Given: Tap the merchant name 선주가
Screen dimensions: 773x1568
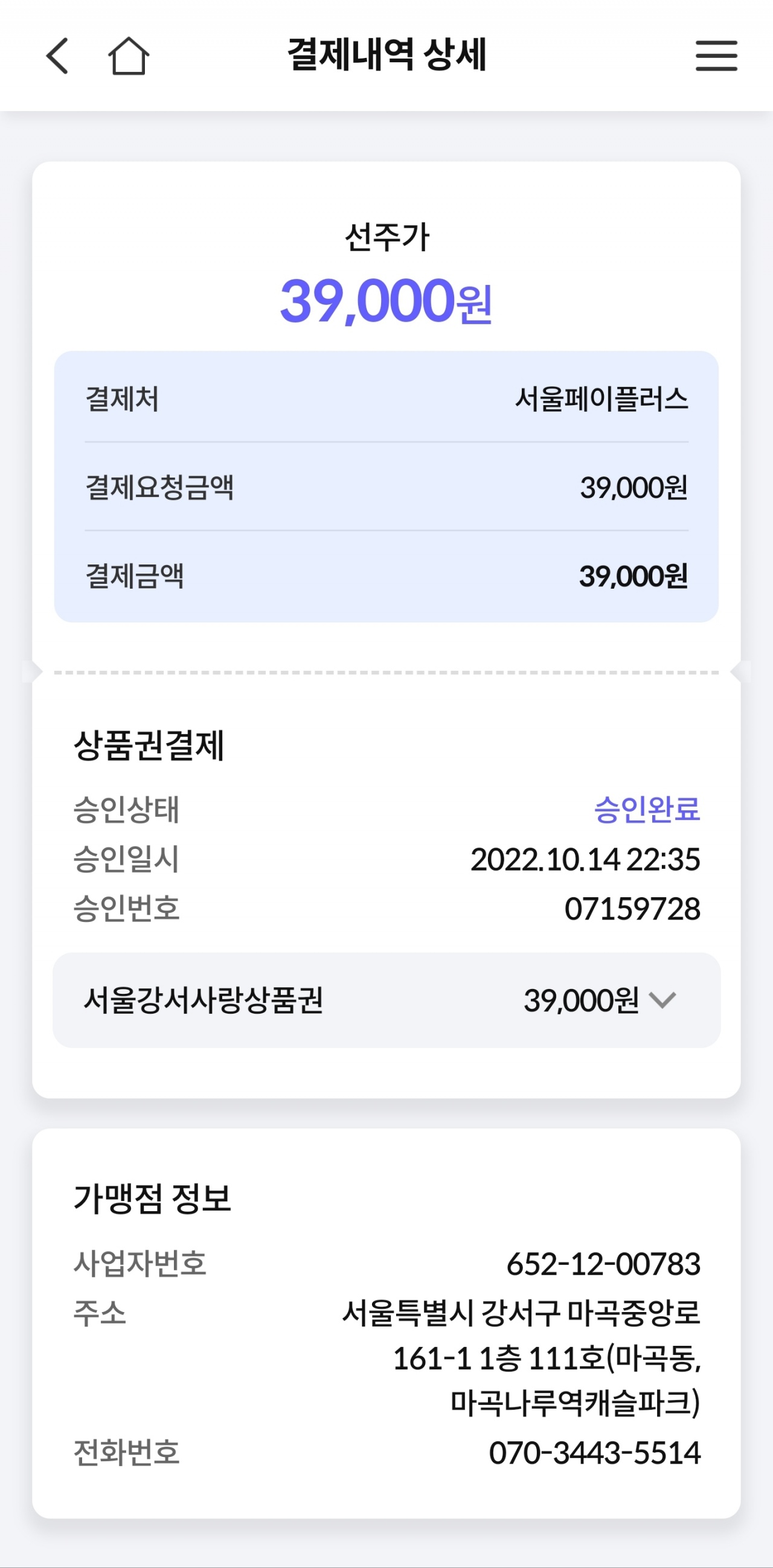Looking at the screenshot, I should tap(386, 237).
